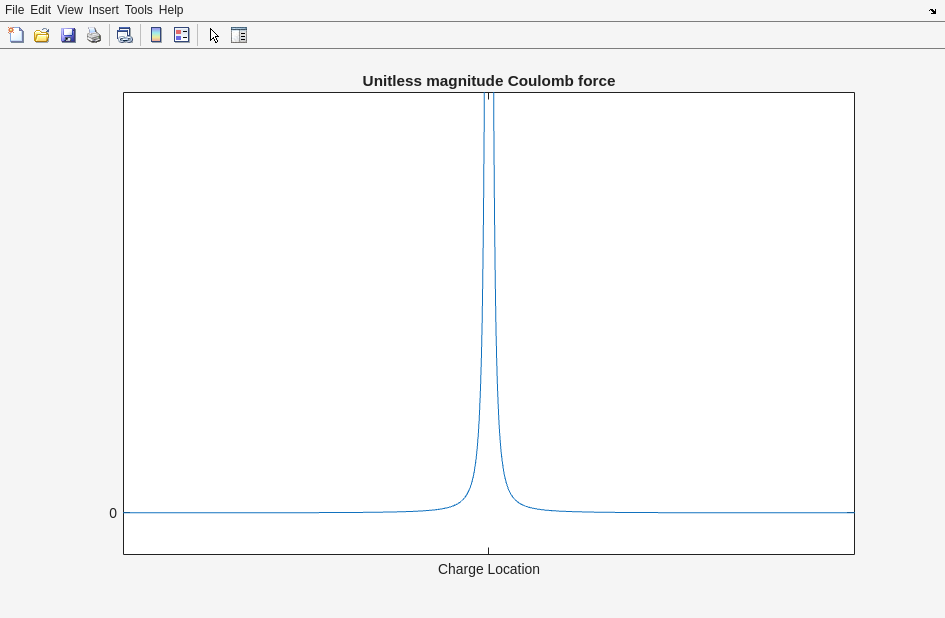Image resolution: width=945 pixels, height=618 pixels.
Task: Click the "Charge Location" x-axis label
Action: click(488, 569)
